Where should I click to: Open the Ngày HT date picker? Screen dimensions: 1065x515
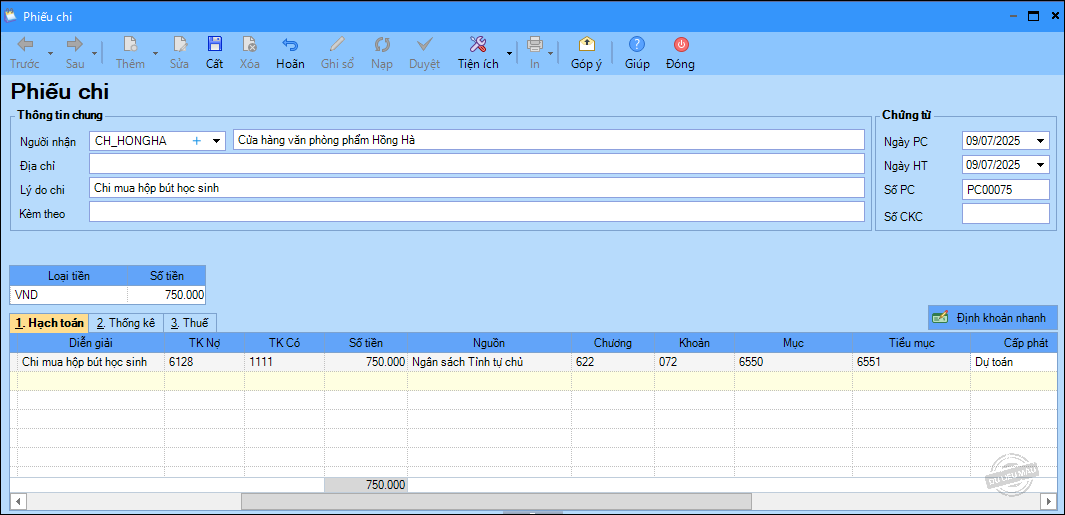click(1041, 164)
